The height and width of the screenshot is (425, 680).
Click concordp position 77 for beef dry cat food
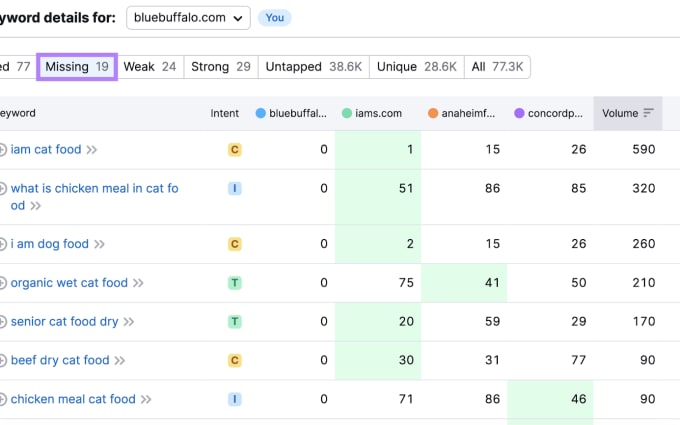point(579,360)
